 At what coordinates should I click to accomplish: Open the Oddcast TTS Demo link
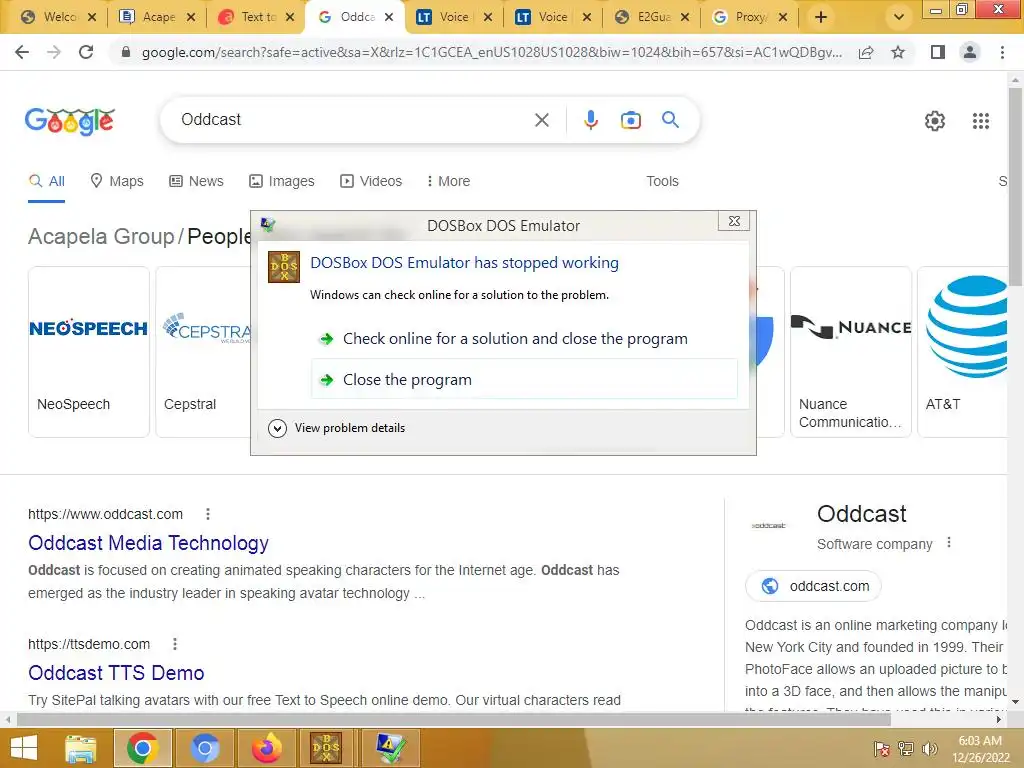tap(116, 673)
